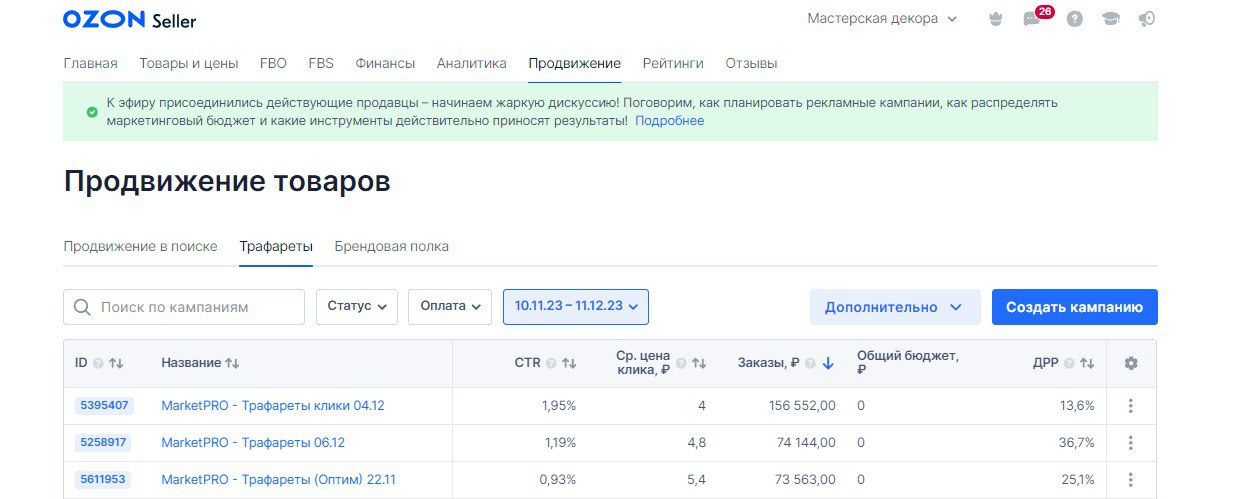Click the 1,95% CTR cell
This screenshot has height=499, width=1250.
click(x=558, y=406)
